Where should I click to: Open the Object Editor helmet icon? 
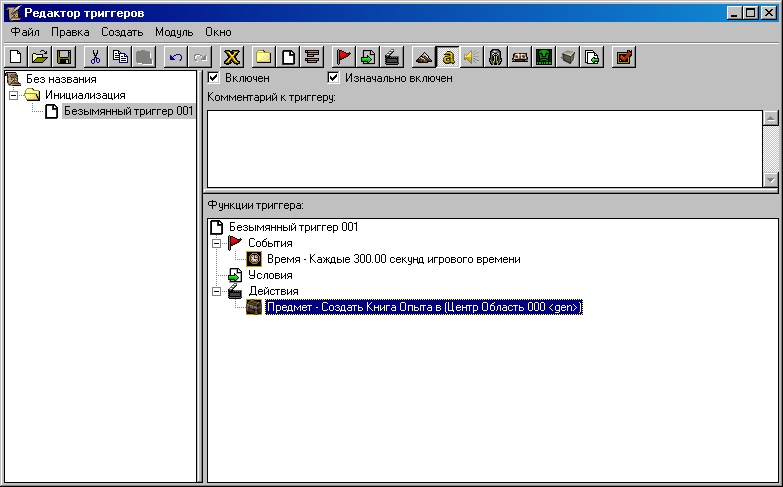click(x=495, y=57)
